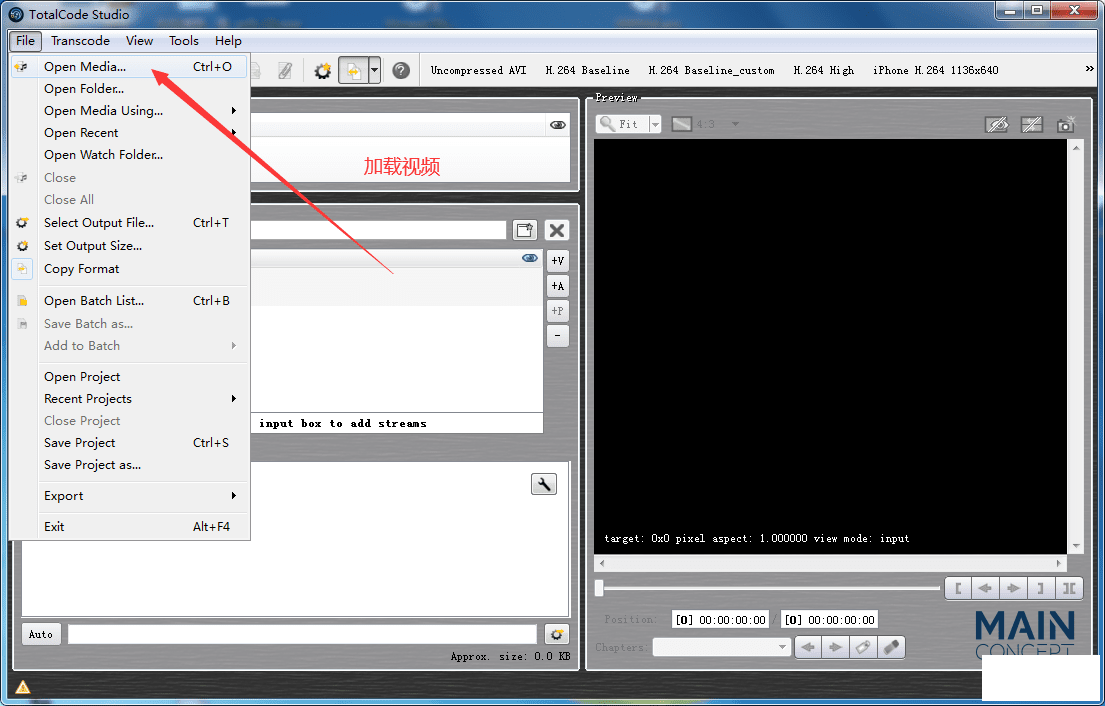Click the clear in/out marks button
Image resolution: width=1105 pixels, height=706 pixels.
point(1068,588)
